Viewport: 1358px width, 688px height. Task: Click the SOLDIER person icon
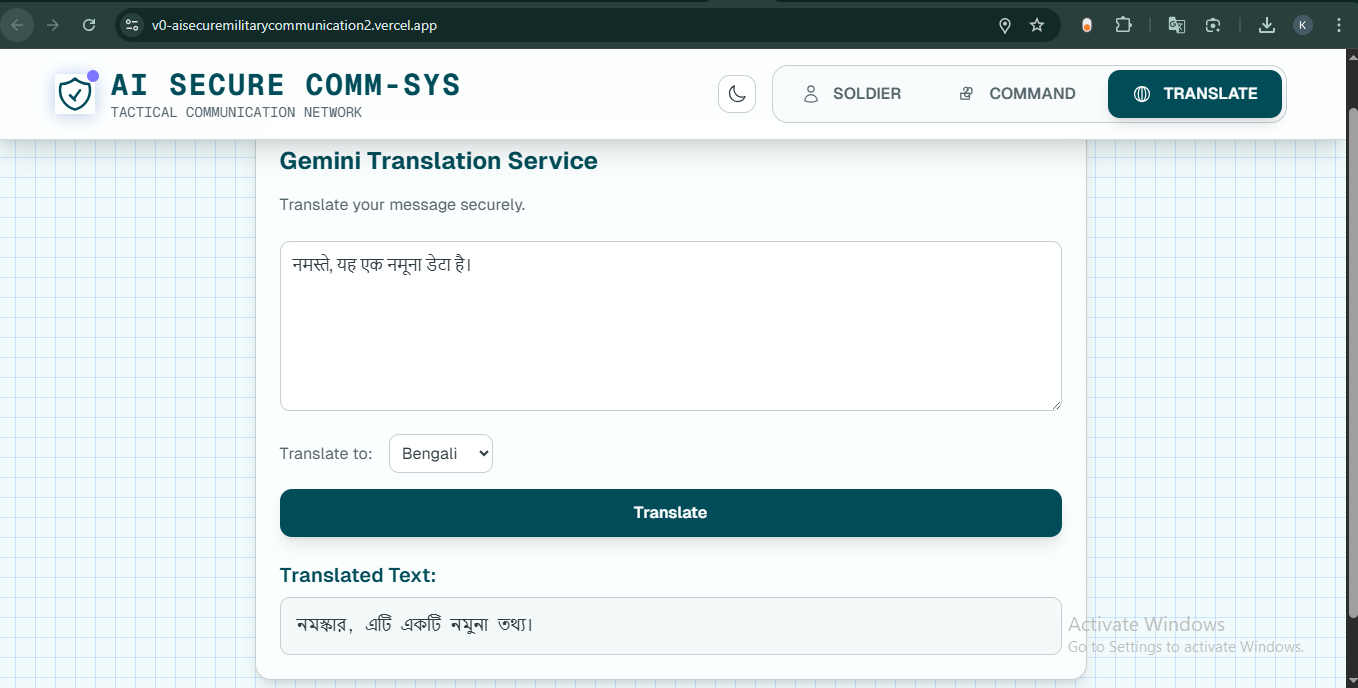click(811, 94)
